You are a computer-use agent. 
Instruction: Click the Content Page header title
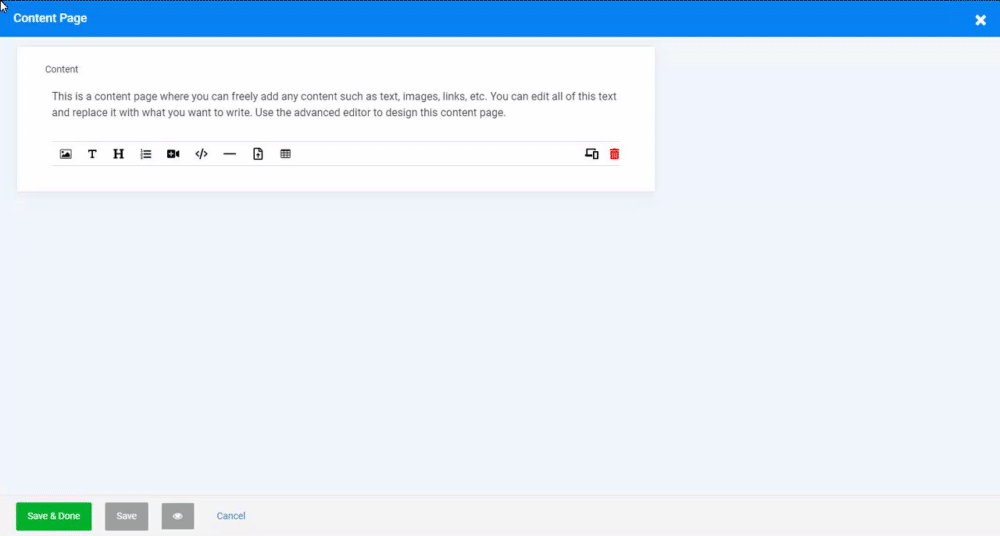pyautogui.click(x=50, y=19)
